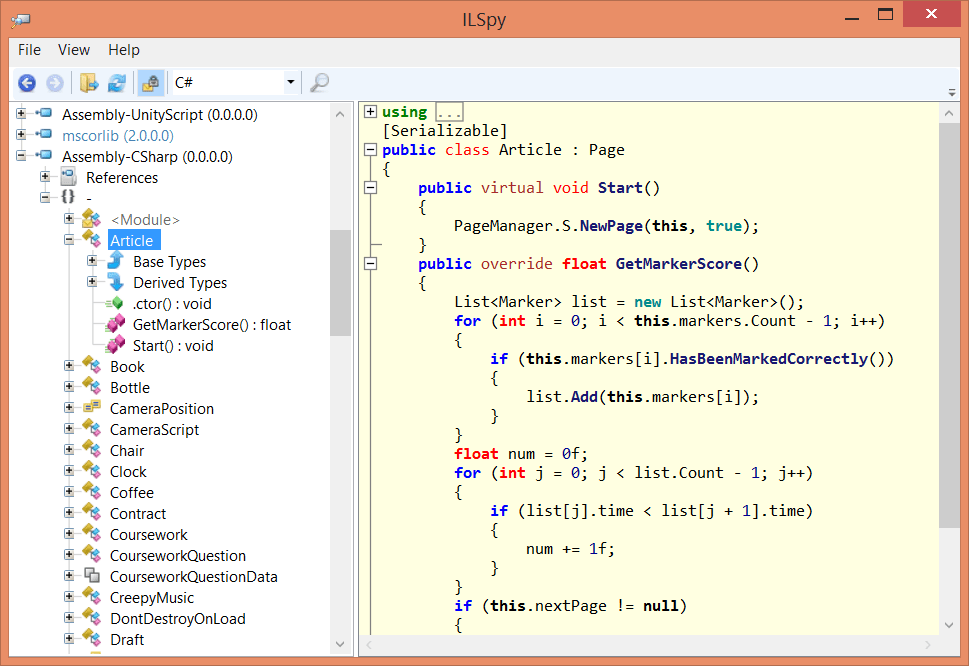Click the tree panel vertical scrollbar thumb
This screenshot has width=969, height=666.
pyautogui.click(x=340, y=282)
